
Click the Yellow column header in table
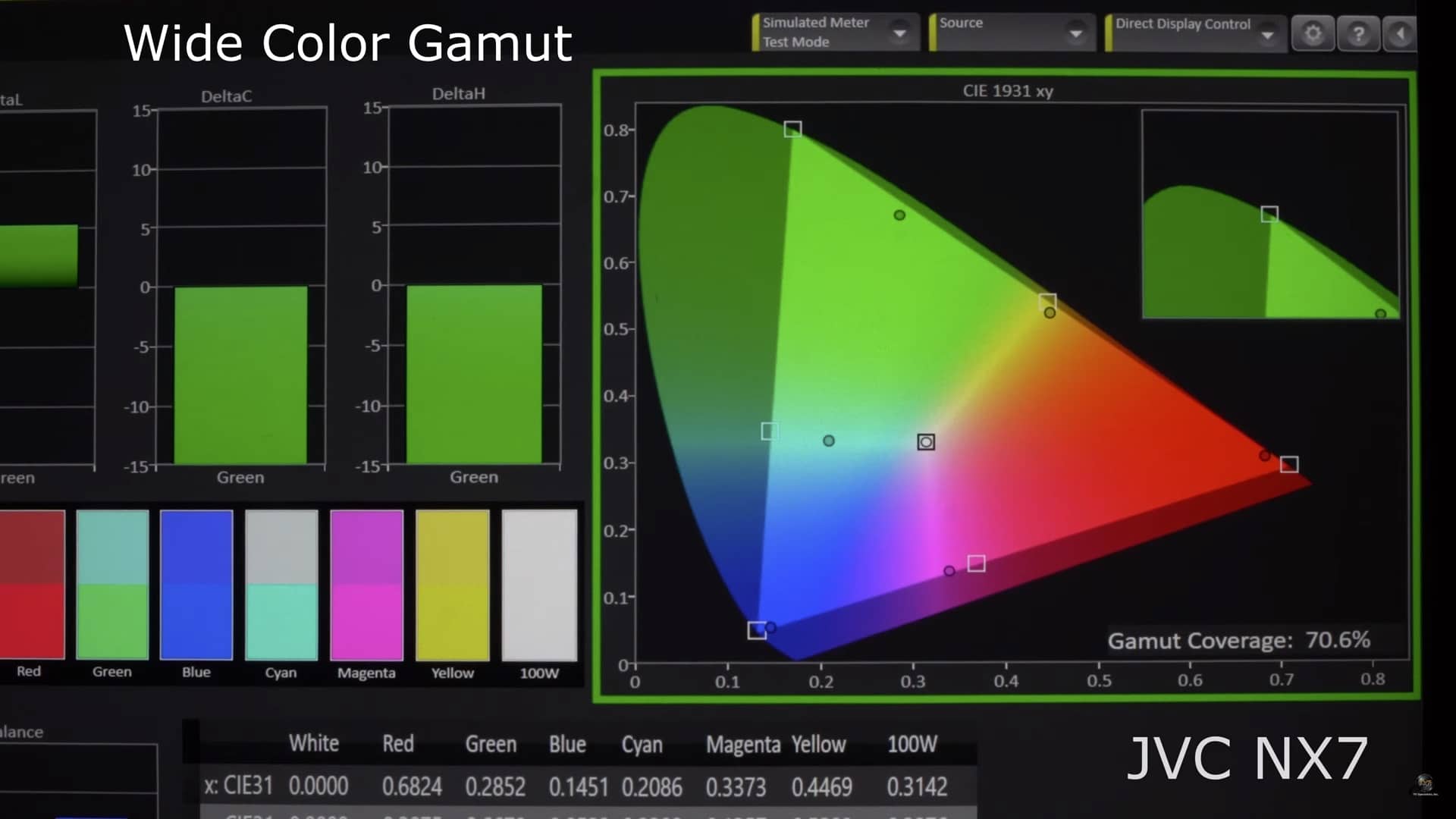click(x=819, y=745)
